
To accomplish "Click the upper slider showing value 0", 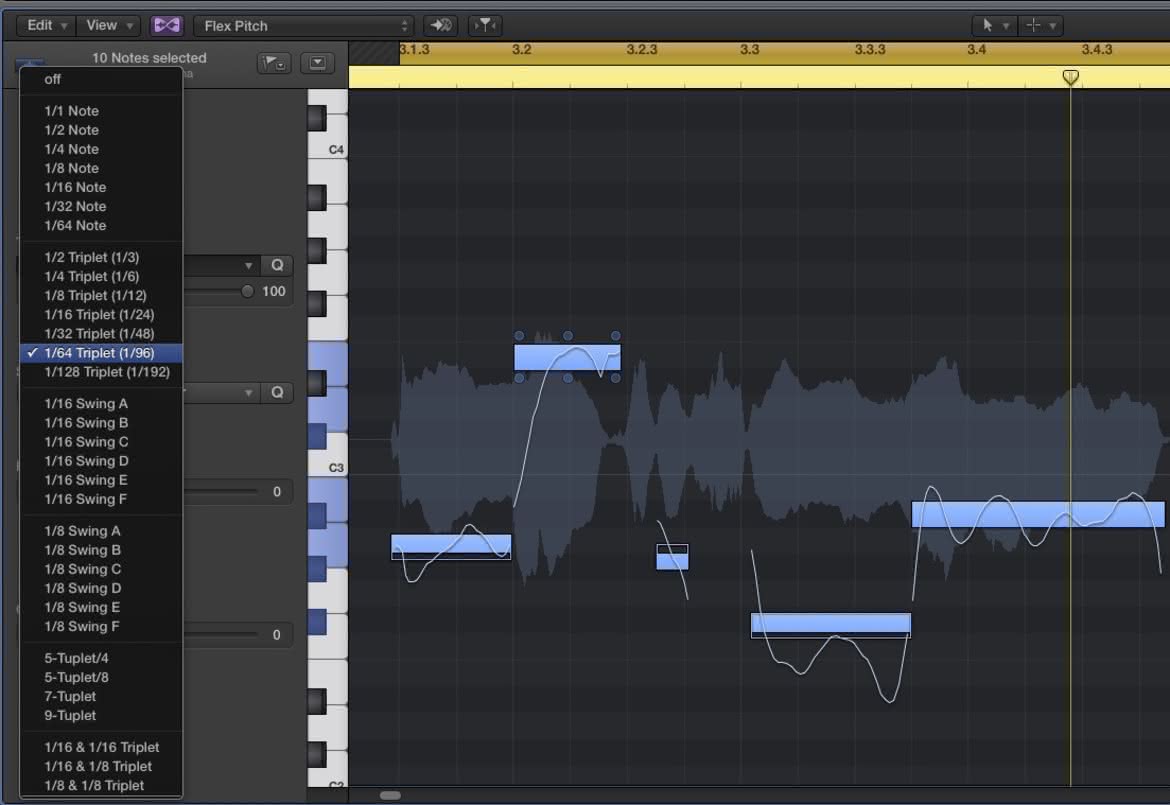I will (x=221, y=491).
